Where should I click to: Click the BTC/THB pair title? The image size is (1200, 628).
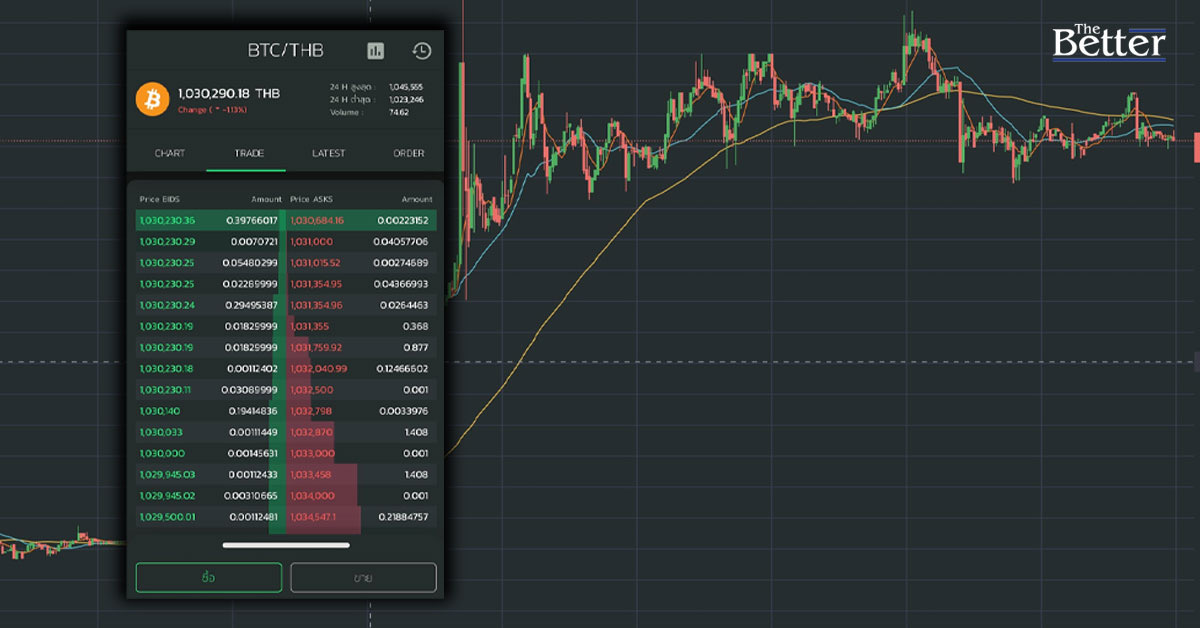tap(286, 50)
